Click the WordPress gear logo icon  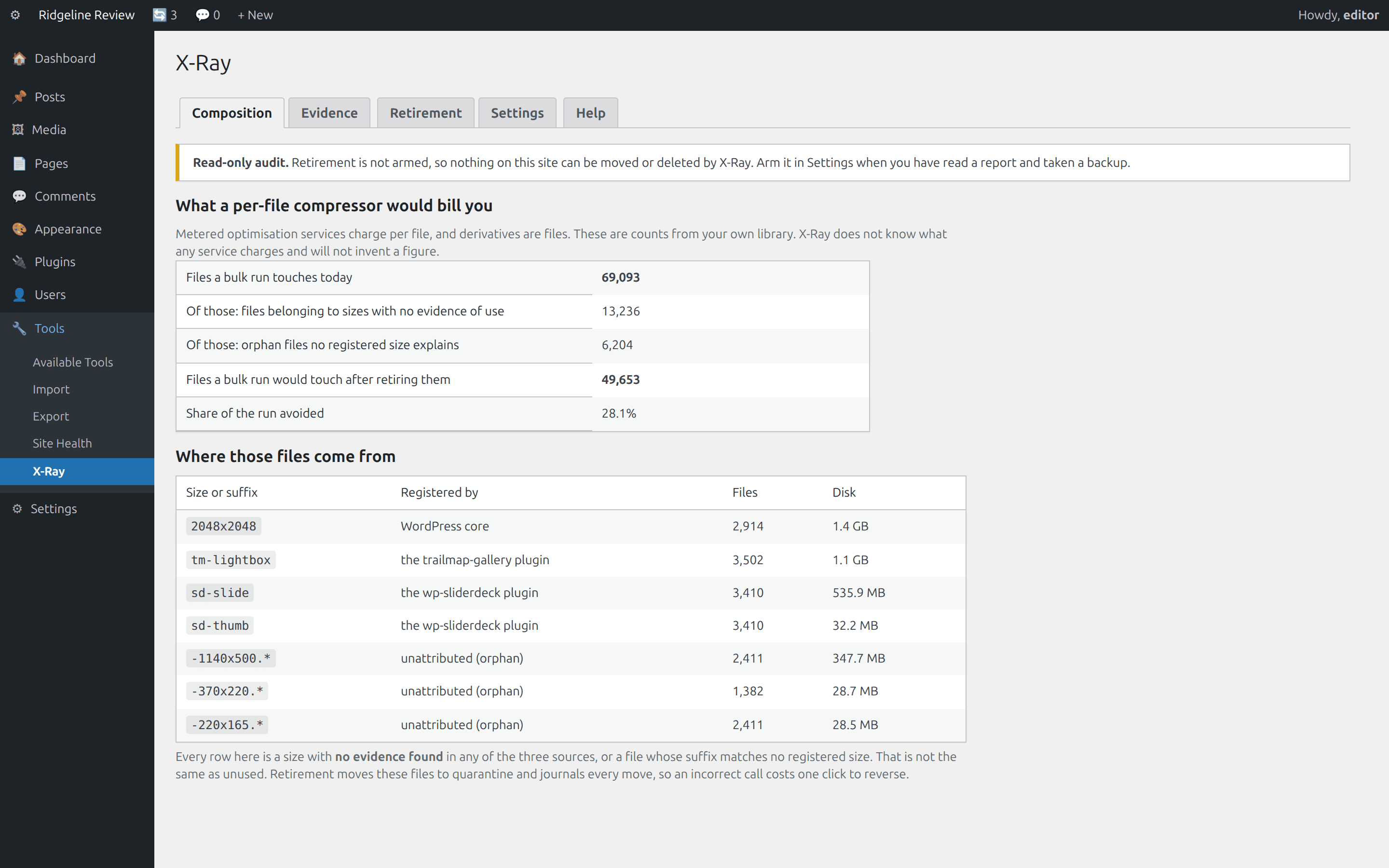(15, 15)
